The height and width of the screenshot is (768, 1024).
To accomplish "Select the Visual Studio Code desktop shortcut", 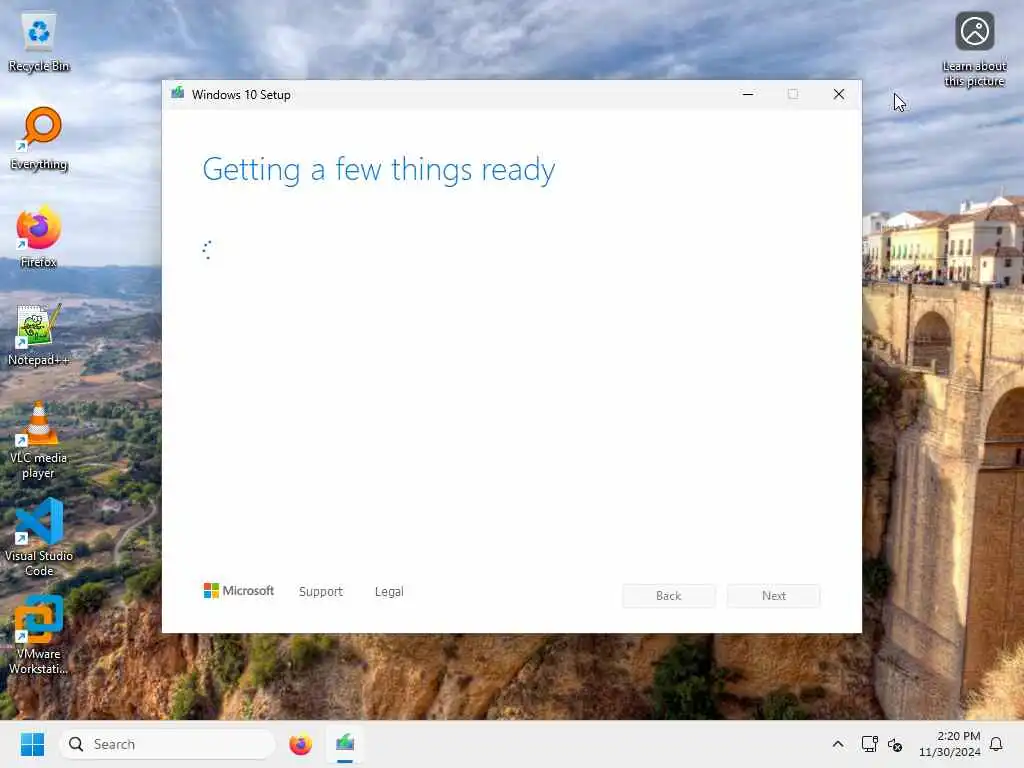I will pyautogui.click(x=39, y=537).
